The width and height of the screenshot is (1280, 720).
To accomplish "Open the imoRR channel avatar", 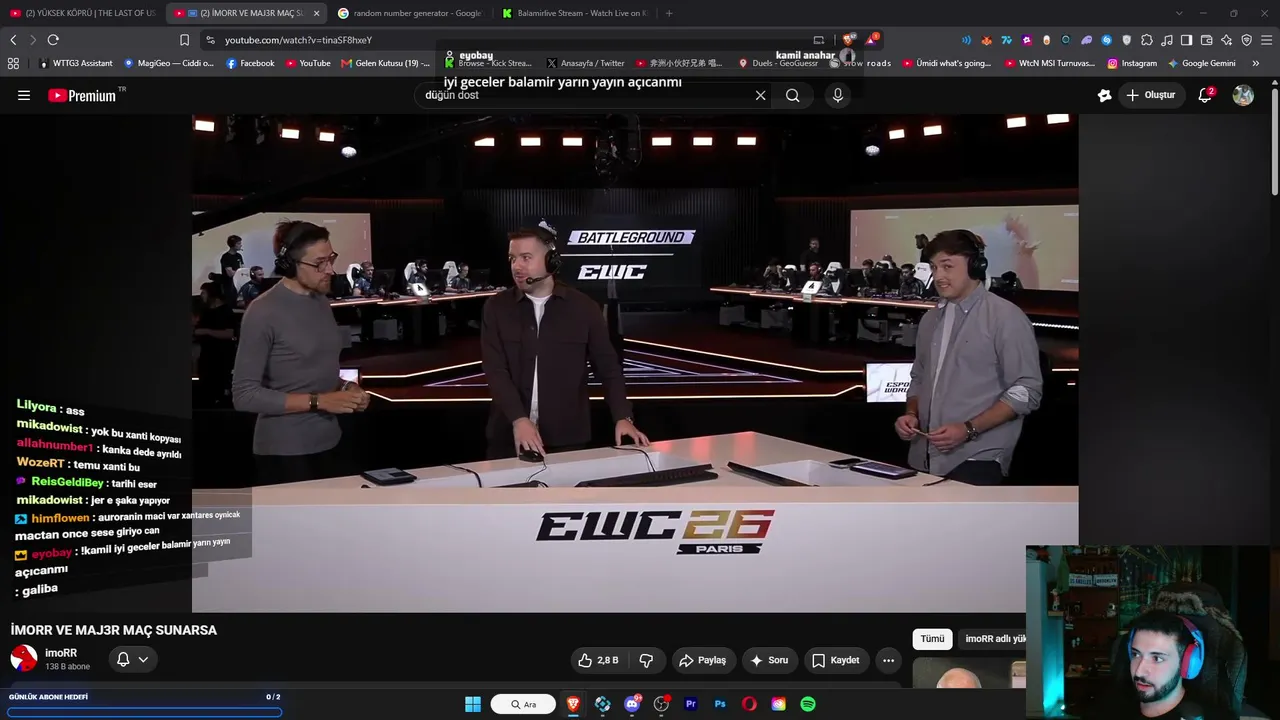I will click(24, 658).
